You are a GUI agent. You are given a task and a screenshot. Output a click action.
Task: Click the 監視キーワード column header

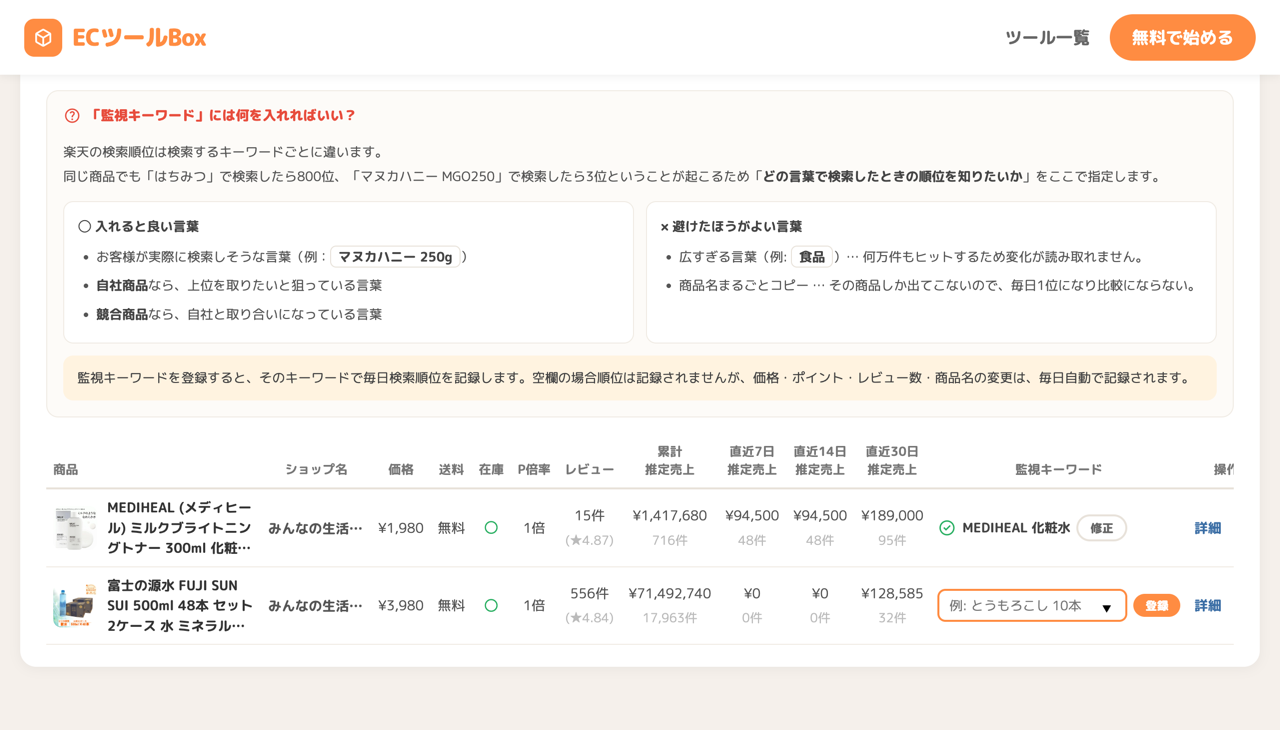1058,470
